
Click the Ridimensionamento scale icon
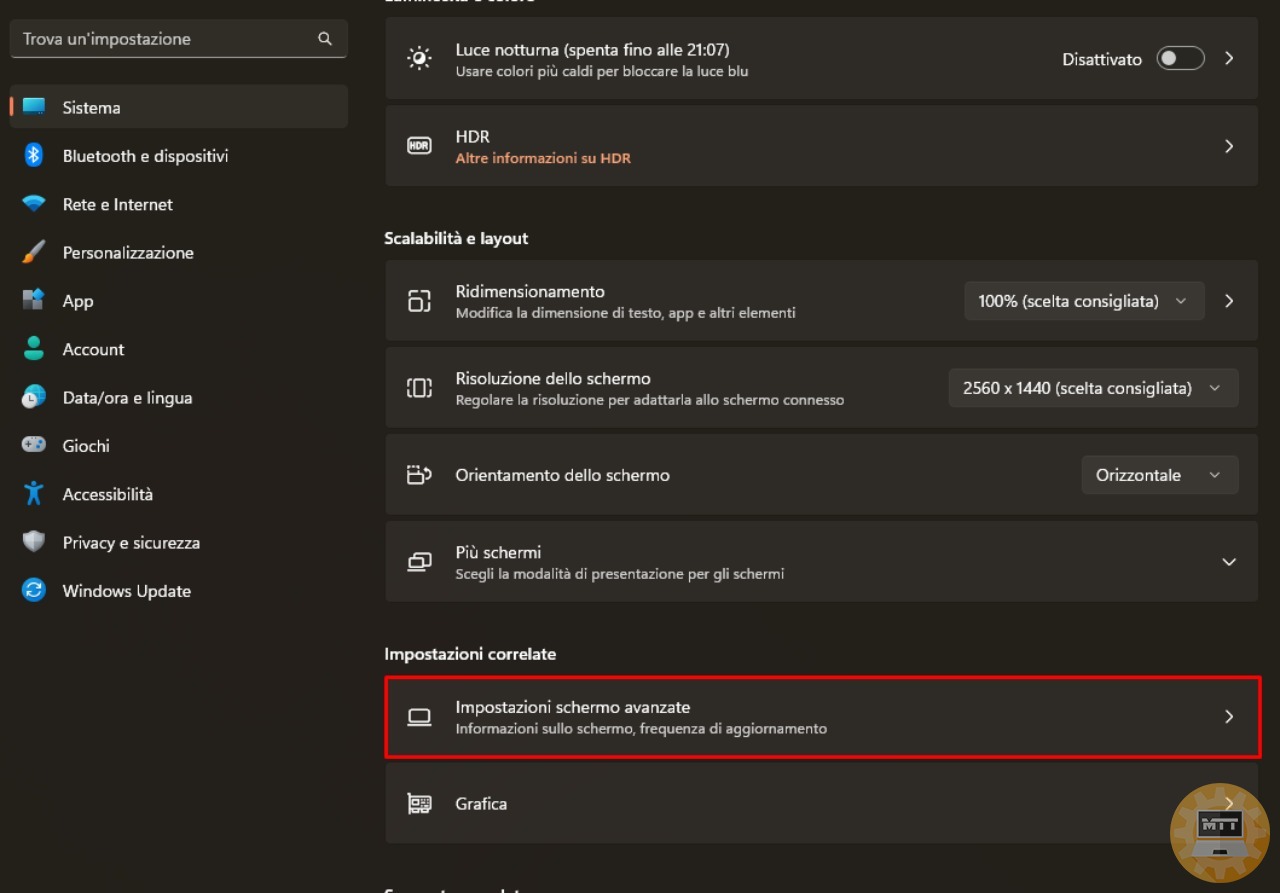coord(420,301)
